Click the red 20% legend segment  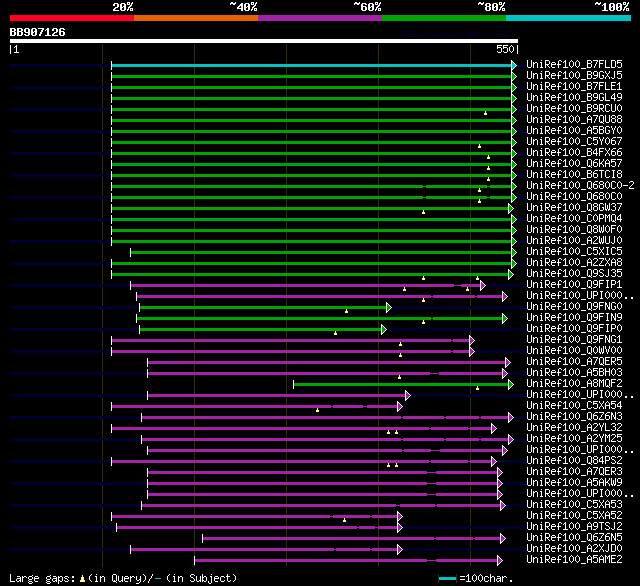(x=72, y=18)
